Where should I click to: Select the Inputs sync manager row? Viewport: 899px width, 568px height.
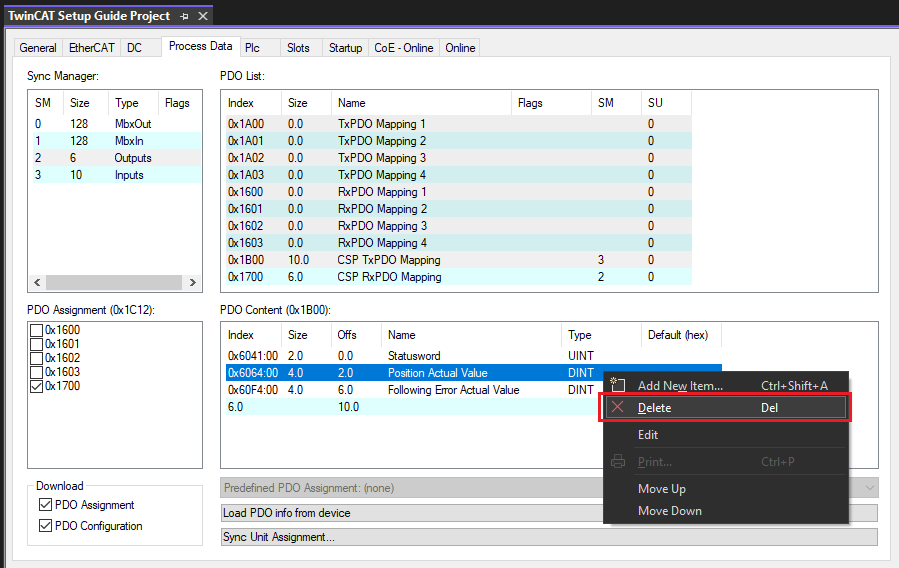[116, 175]
